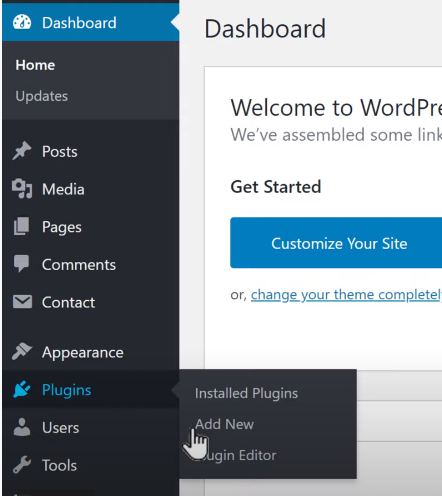Open the Appearance menu label

point(83,352)
